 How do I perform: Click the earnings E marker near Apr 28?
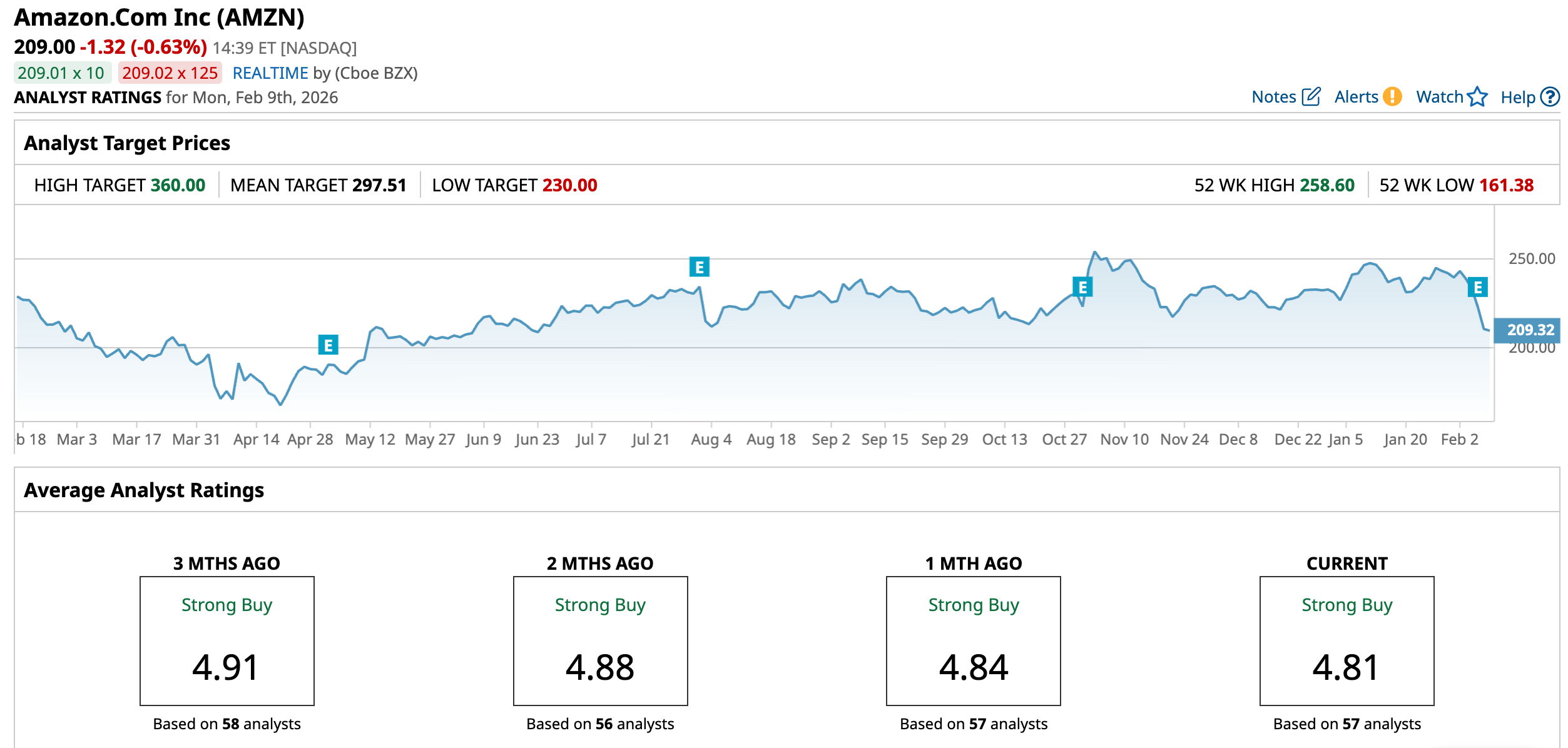pos(328,345)
